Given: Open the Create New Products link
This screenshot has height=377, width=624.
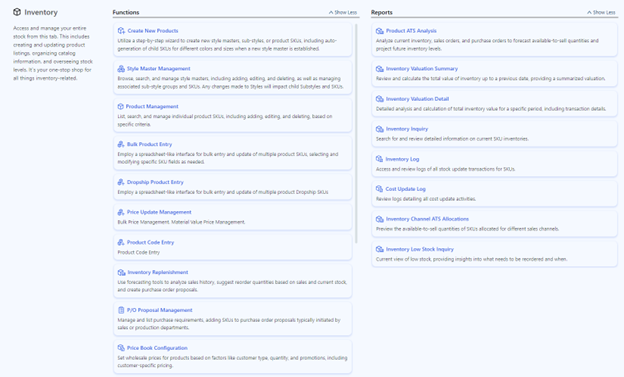Looking at the screenshot, I should [x=153, y=31].
